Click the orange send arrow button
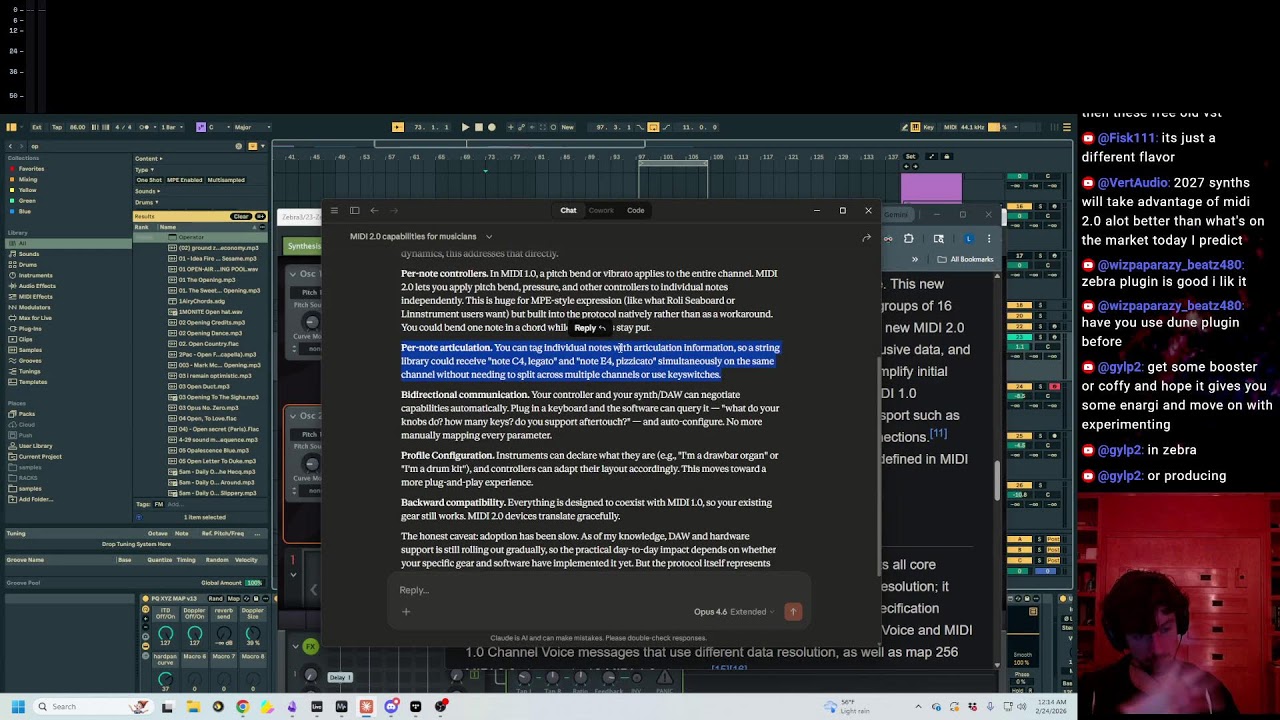Image resolution: width=1280 pixels, height=720 pixels. pos(793,612)
